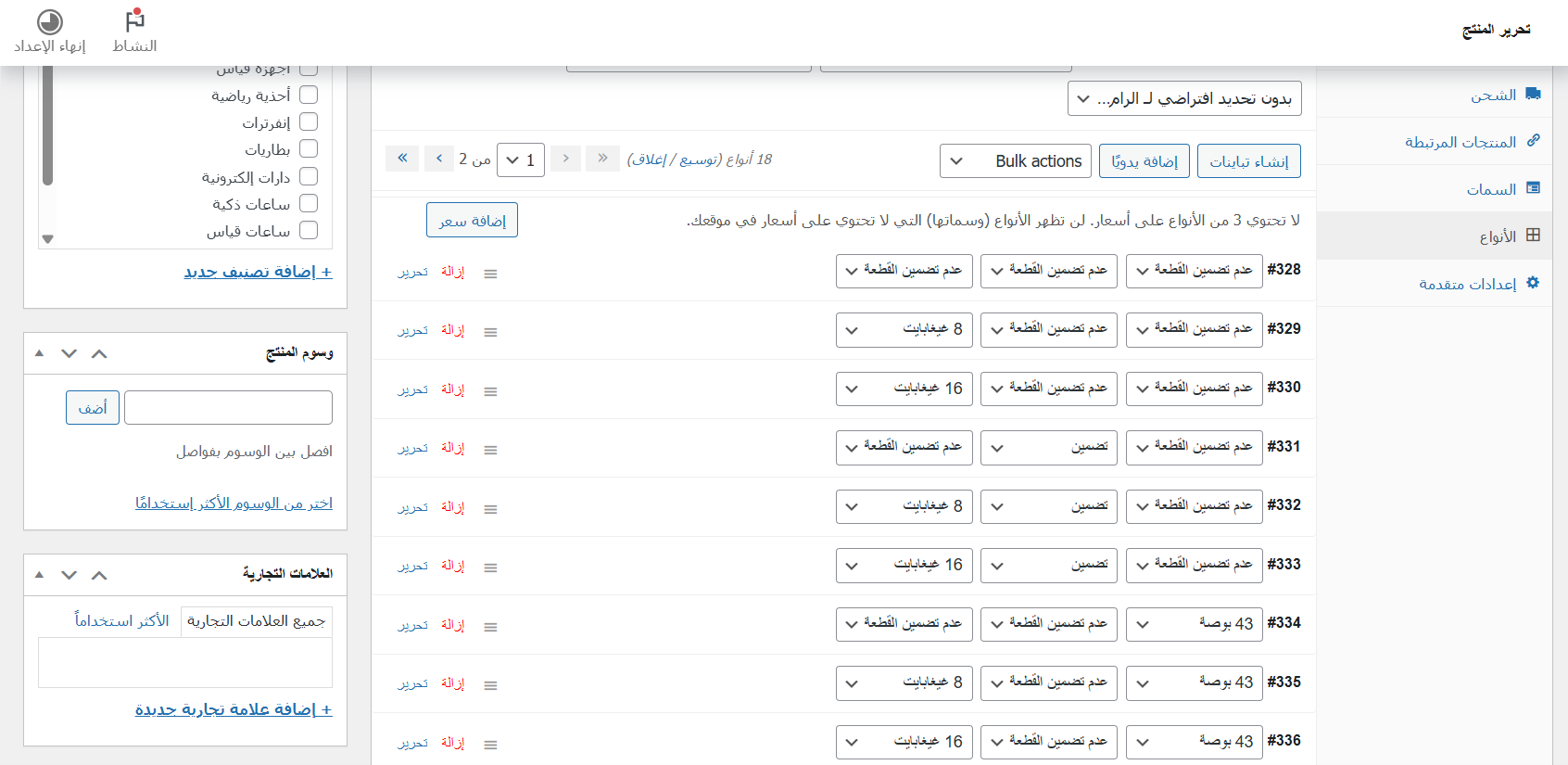Screen dimensions: 1568x765
Task: Open the 8 غيغابايت dropdown for variation #329
Action: (904, 329)
